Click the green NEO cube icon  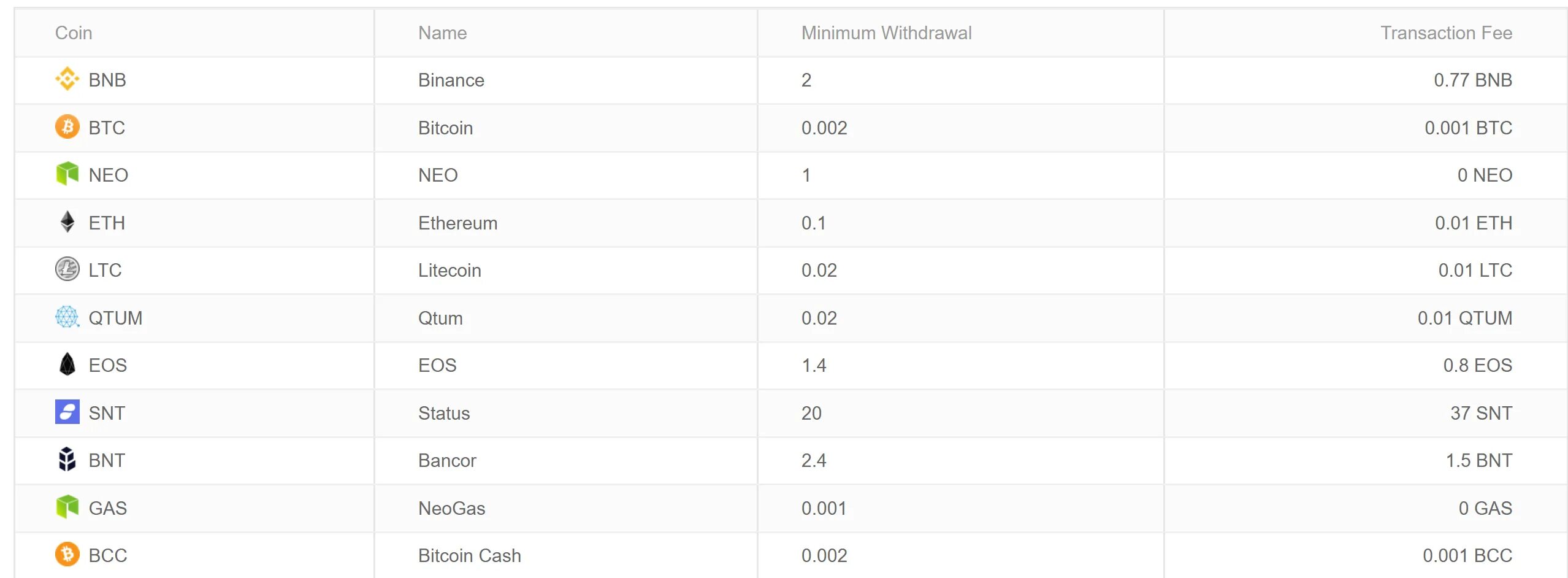click(x=67, y=174)
